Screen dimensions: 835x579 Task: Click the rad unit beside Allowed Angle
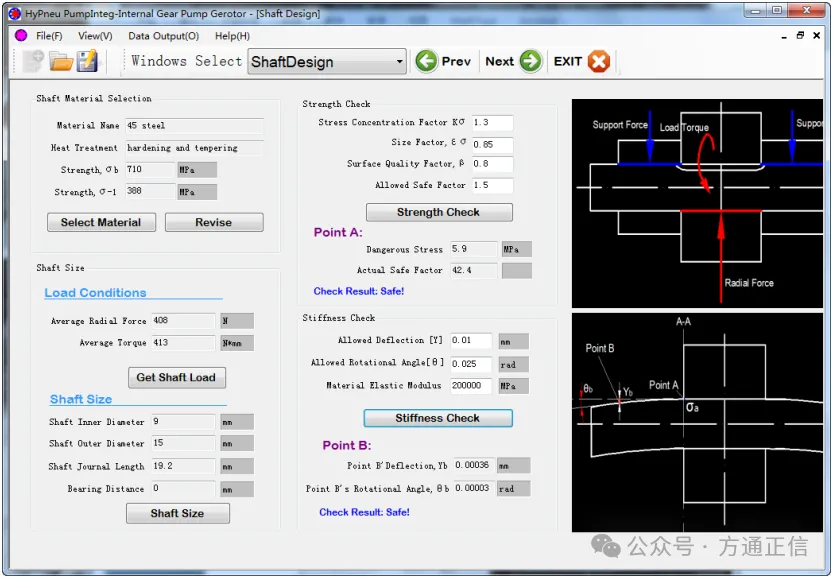[514, 365]
